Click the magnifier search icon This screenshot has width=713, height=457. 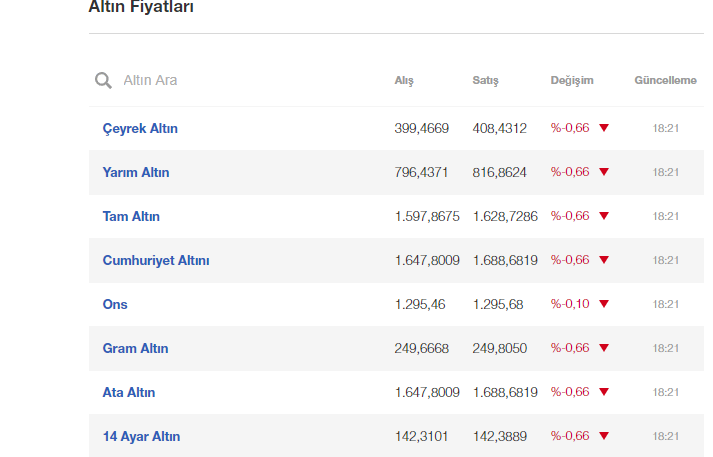pos(103,80)
